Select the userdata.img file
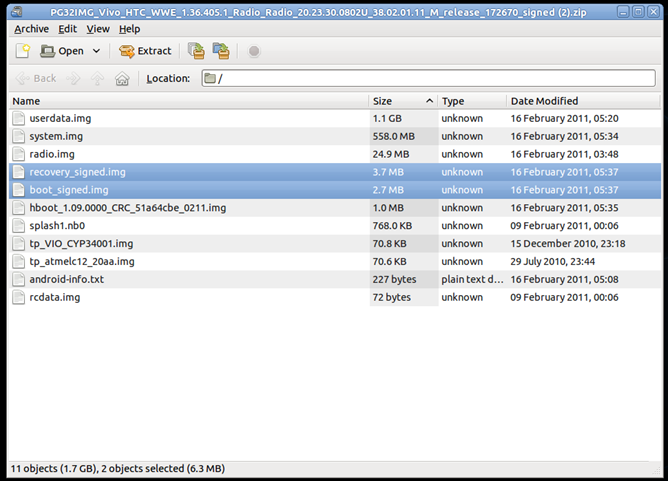The image size is (668, 481). [335, 118]
